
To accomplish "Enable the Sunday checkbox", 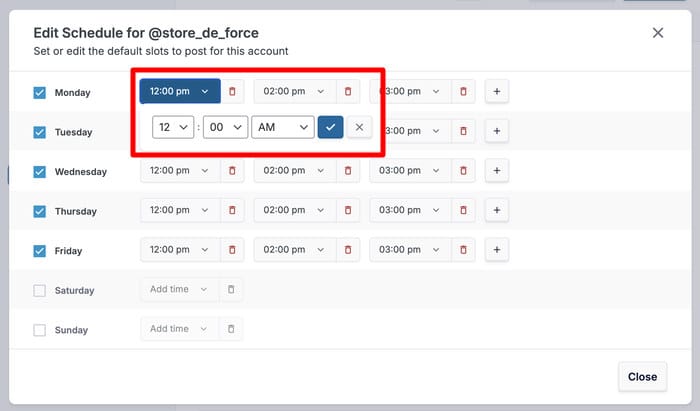I will pyautogui.click(x=40, y=330).
